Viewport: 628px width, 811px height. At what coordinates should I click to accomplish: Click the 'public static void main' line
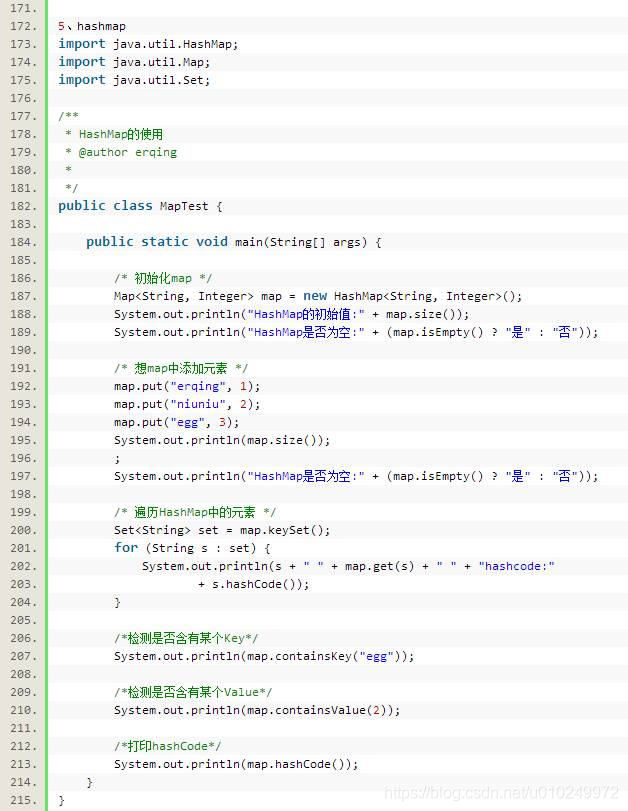pos(234,243)
